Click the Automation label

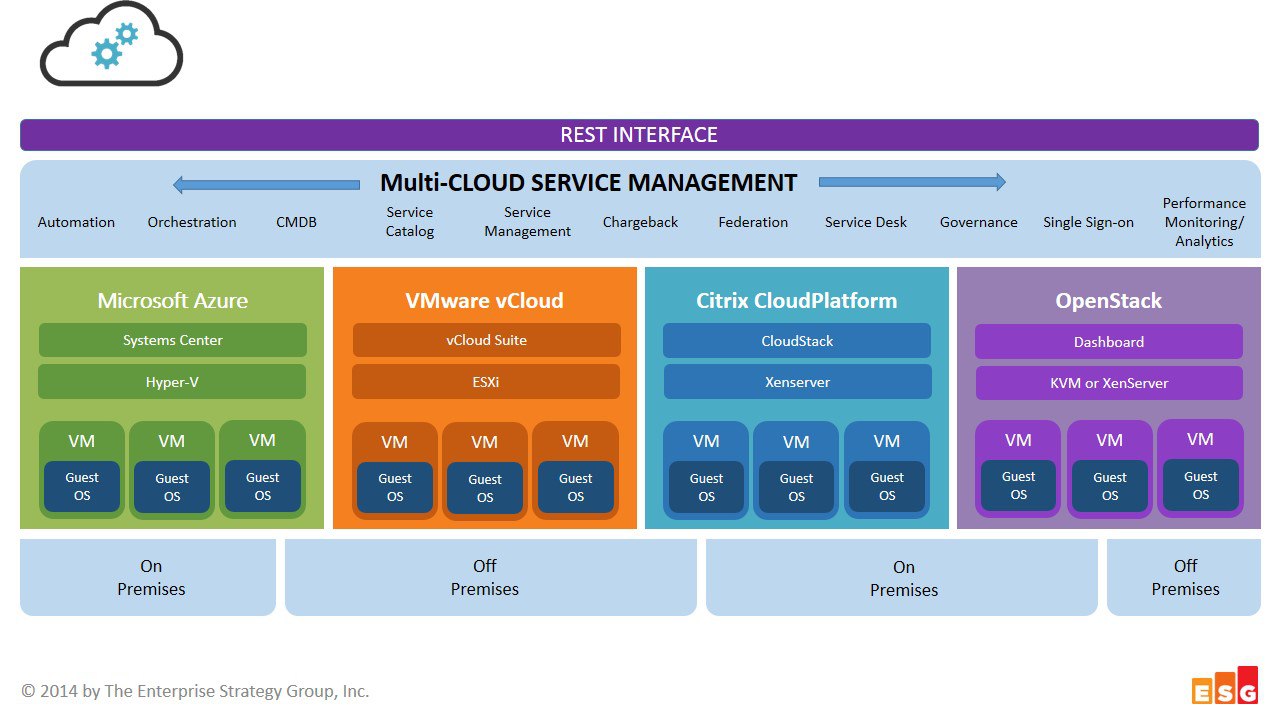tap(76, 222)
